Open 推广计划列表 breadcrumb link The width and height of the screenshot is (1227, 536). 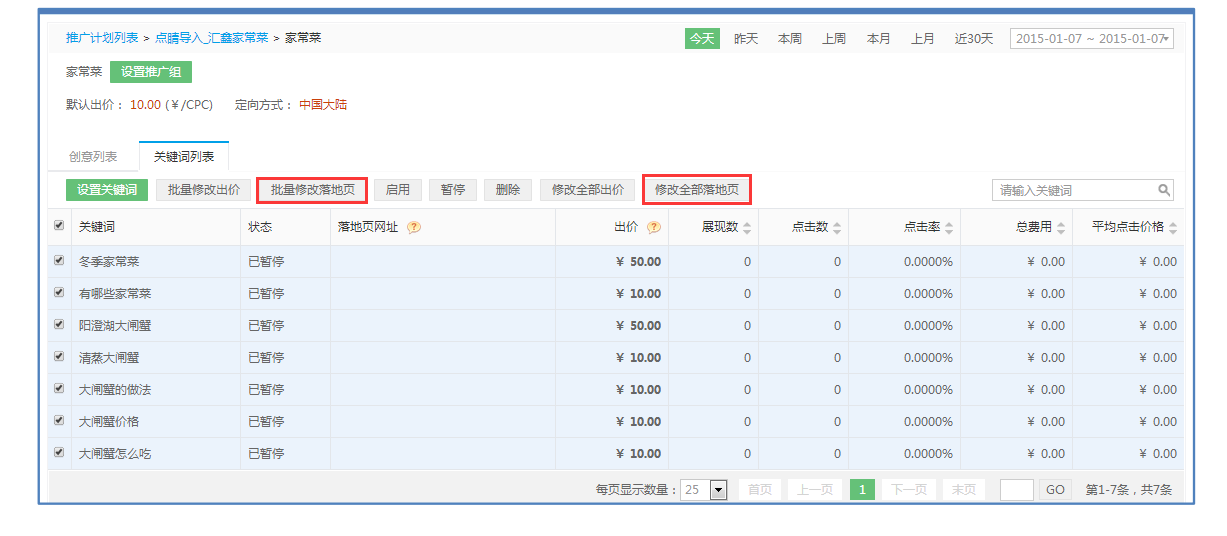(102, 38)
